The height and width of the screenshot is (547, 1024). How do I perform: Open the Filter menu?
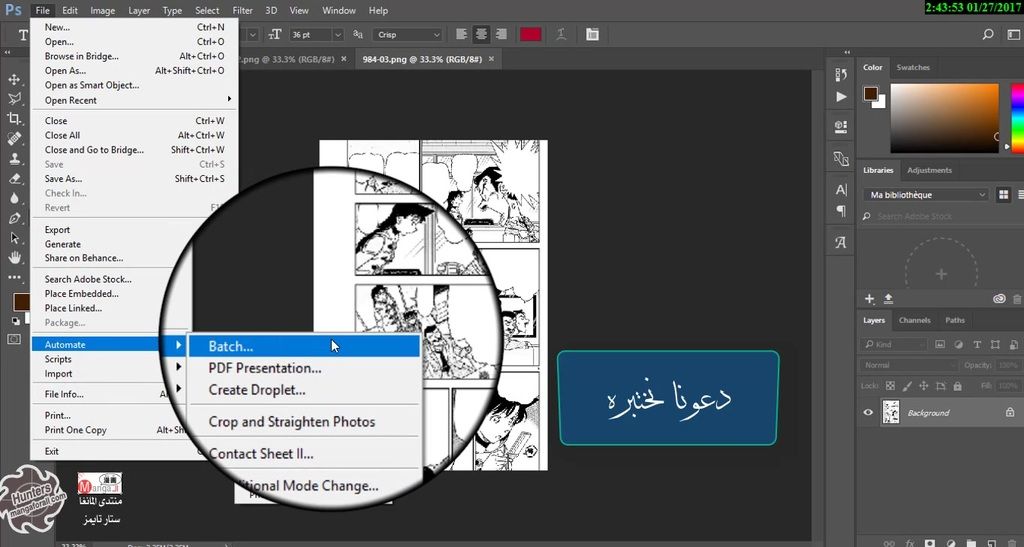point(242,10)
